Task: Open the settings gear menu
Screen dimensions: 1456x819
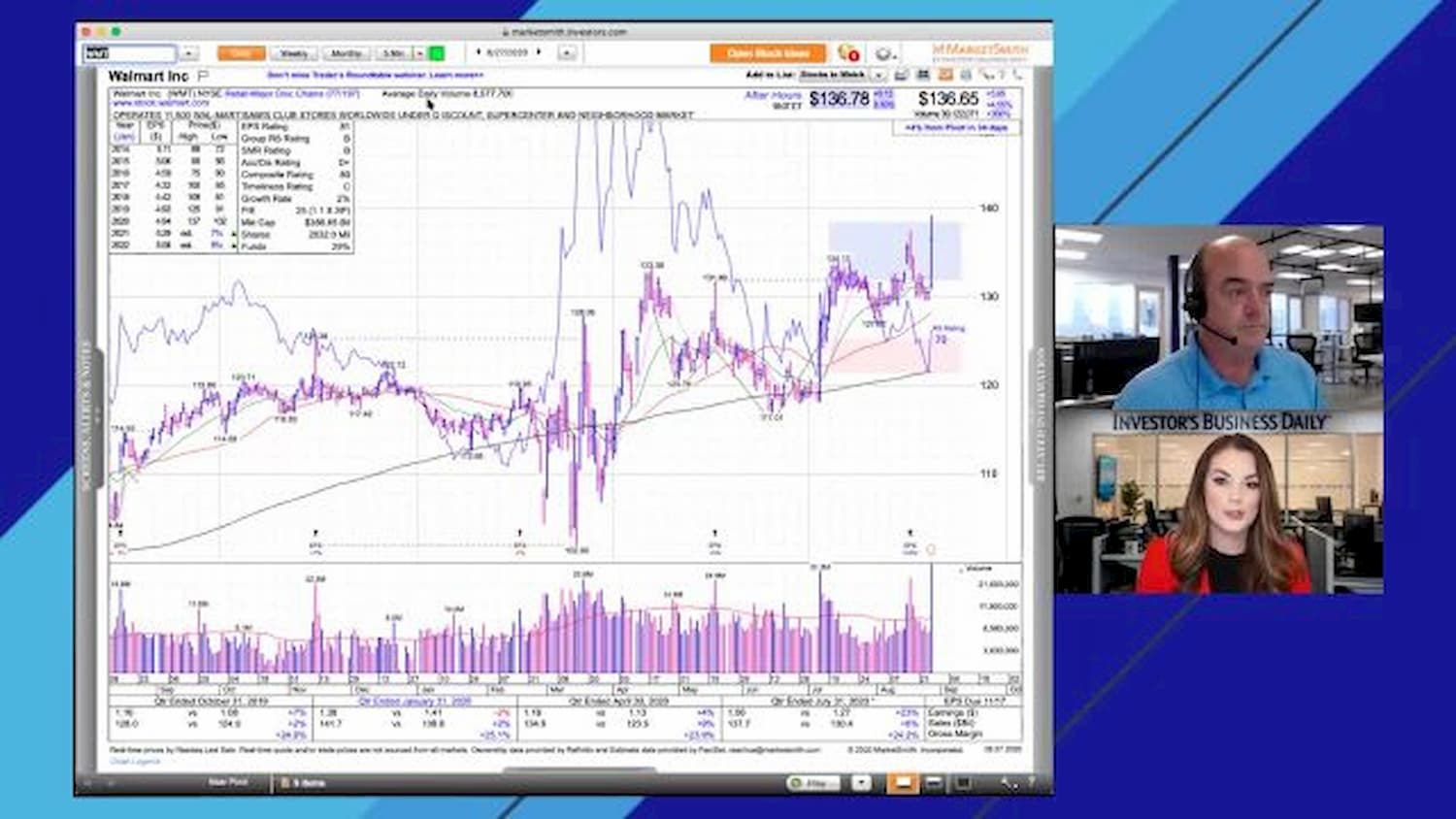Action: pos(884,53)
